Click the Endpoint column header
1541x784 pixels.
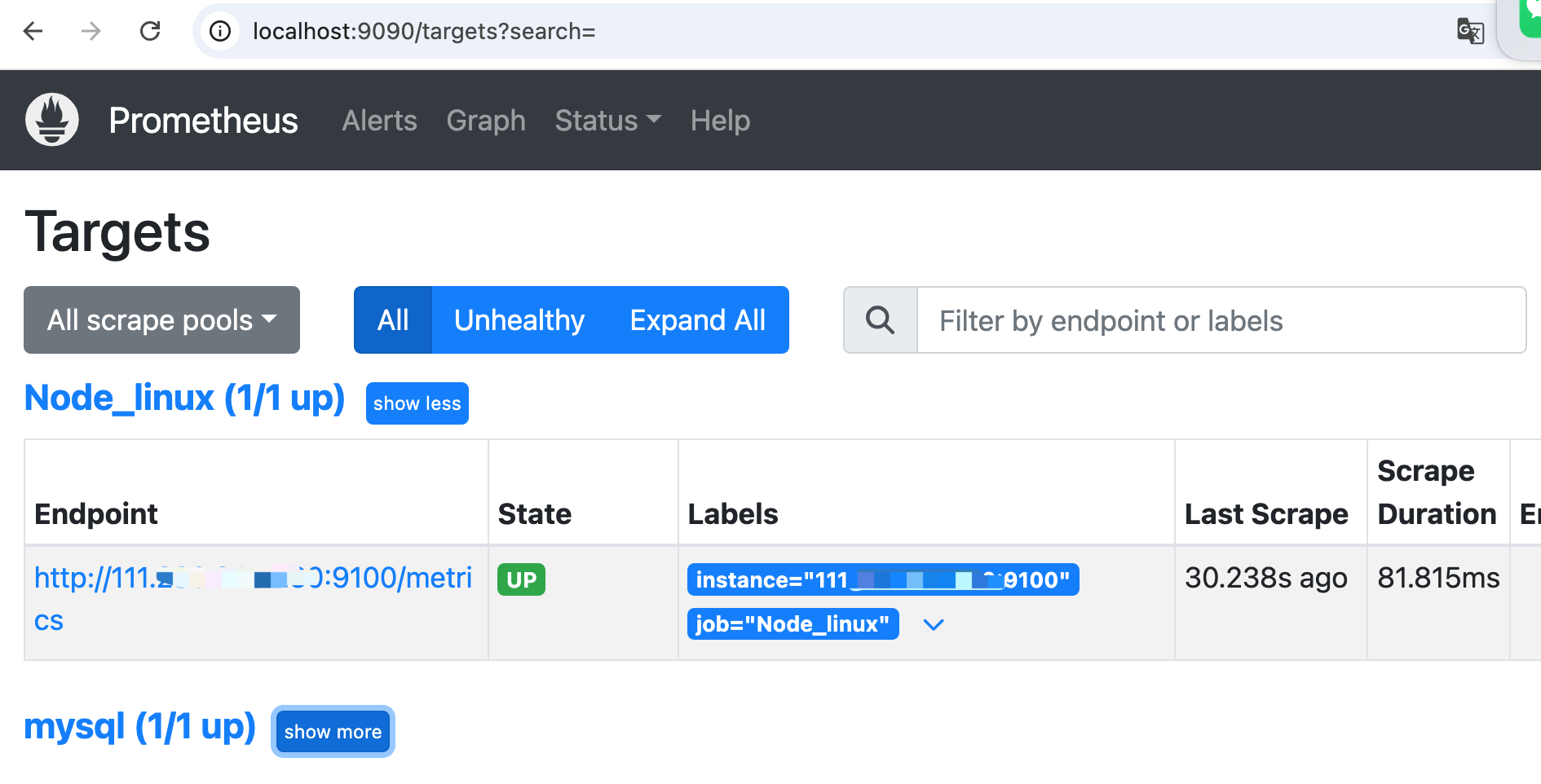[96, 514]
